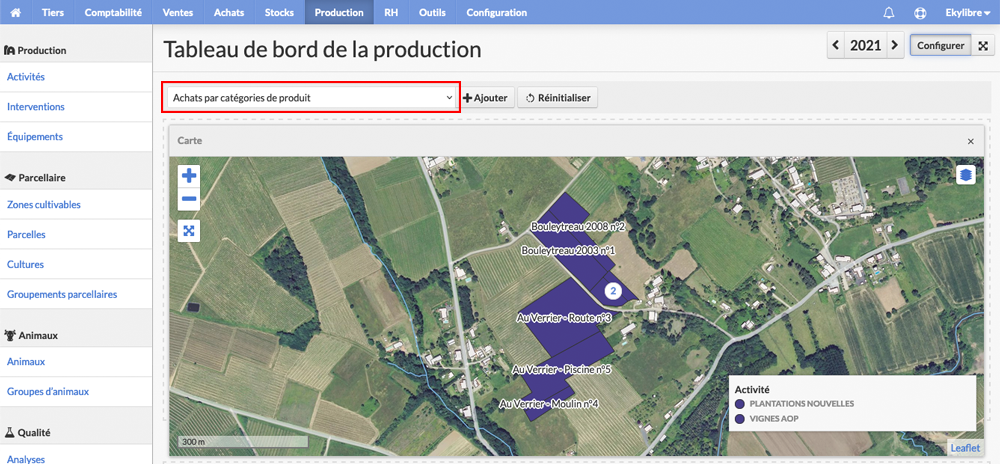The width and height of the screenshot is (1000, 464).
Task: Open the Achats par catégories de produit dropdown
Action: pyautogui.click(x=311, y=98)
